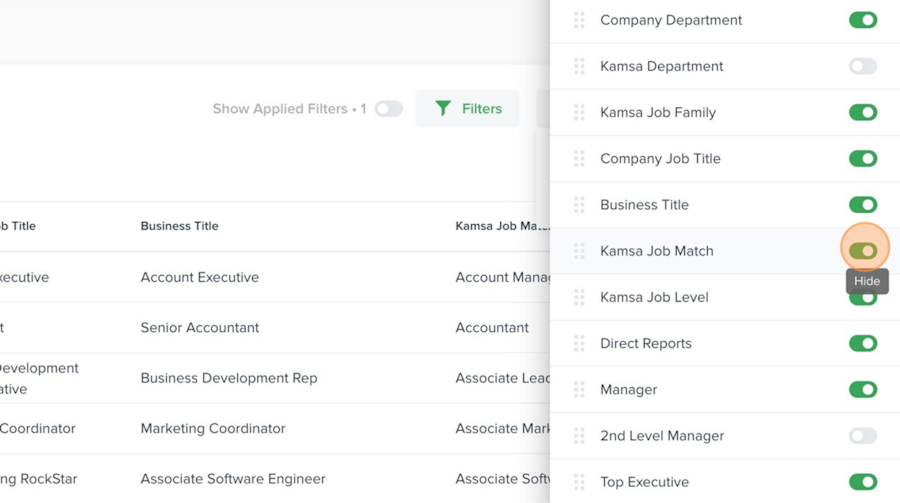Image resolution: width=900 pixels, height=503 pixels.
Task: Click the drag handle next to Kamsa Job Family
Action: pos(579,112)
